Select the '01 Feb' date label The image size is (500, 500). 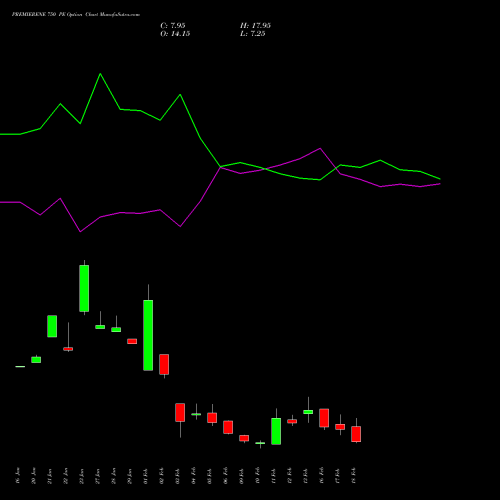pos(146,476)
